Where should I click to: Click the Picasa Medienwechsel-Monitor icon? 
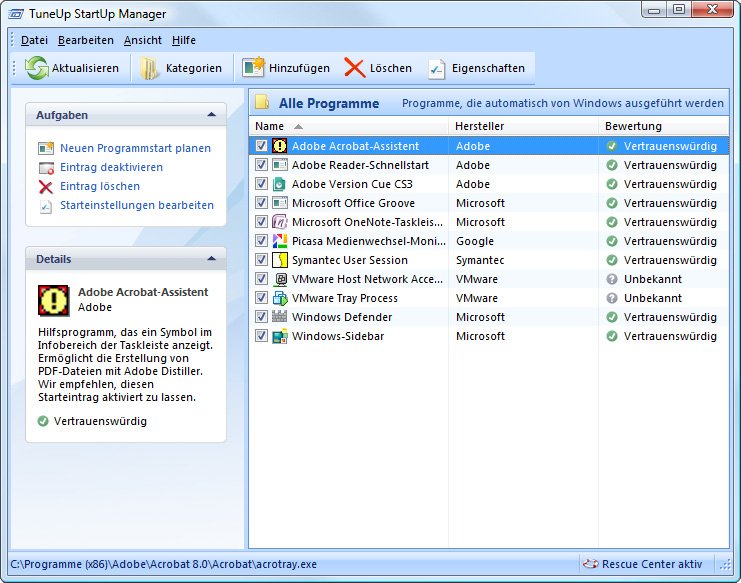[280, 241]
